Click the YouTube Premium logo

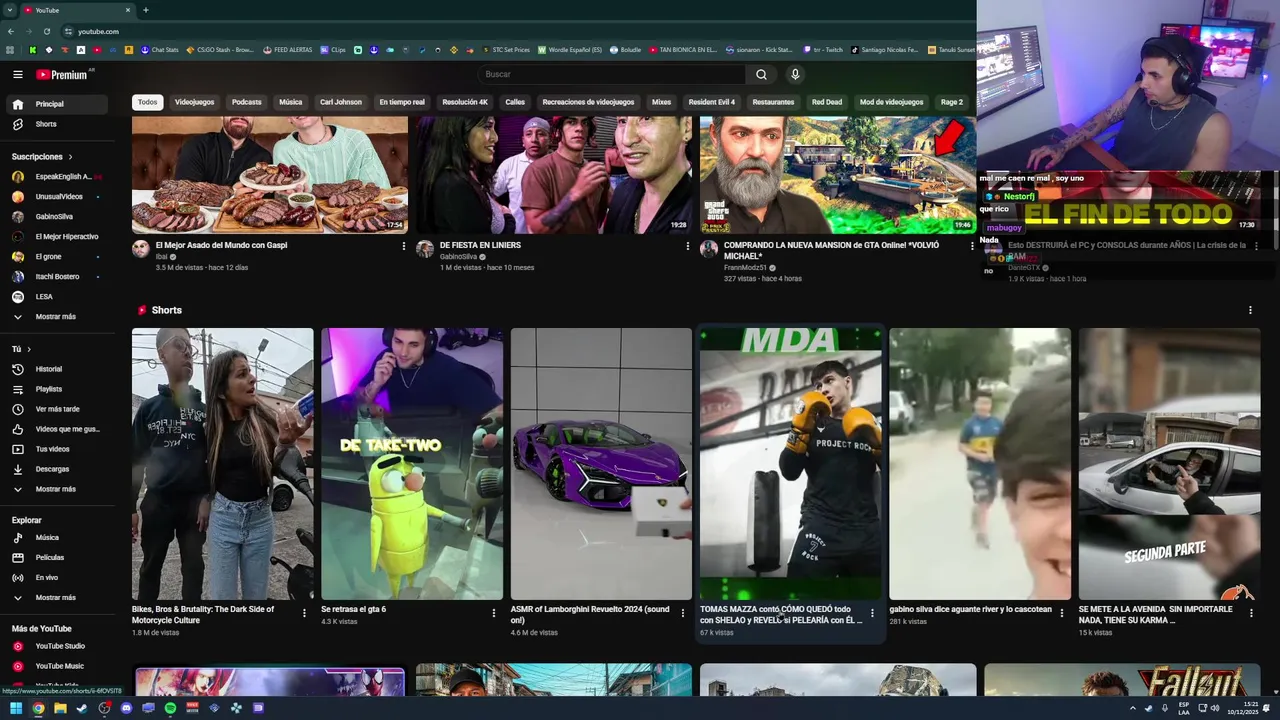pyautogui.click(x=62, y=74)
